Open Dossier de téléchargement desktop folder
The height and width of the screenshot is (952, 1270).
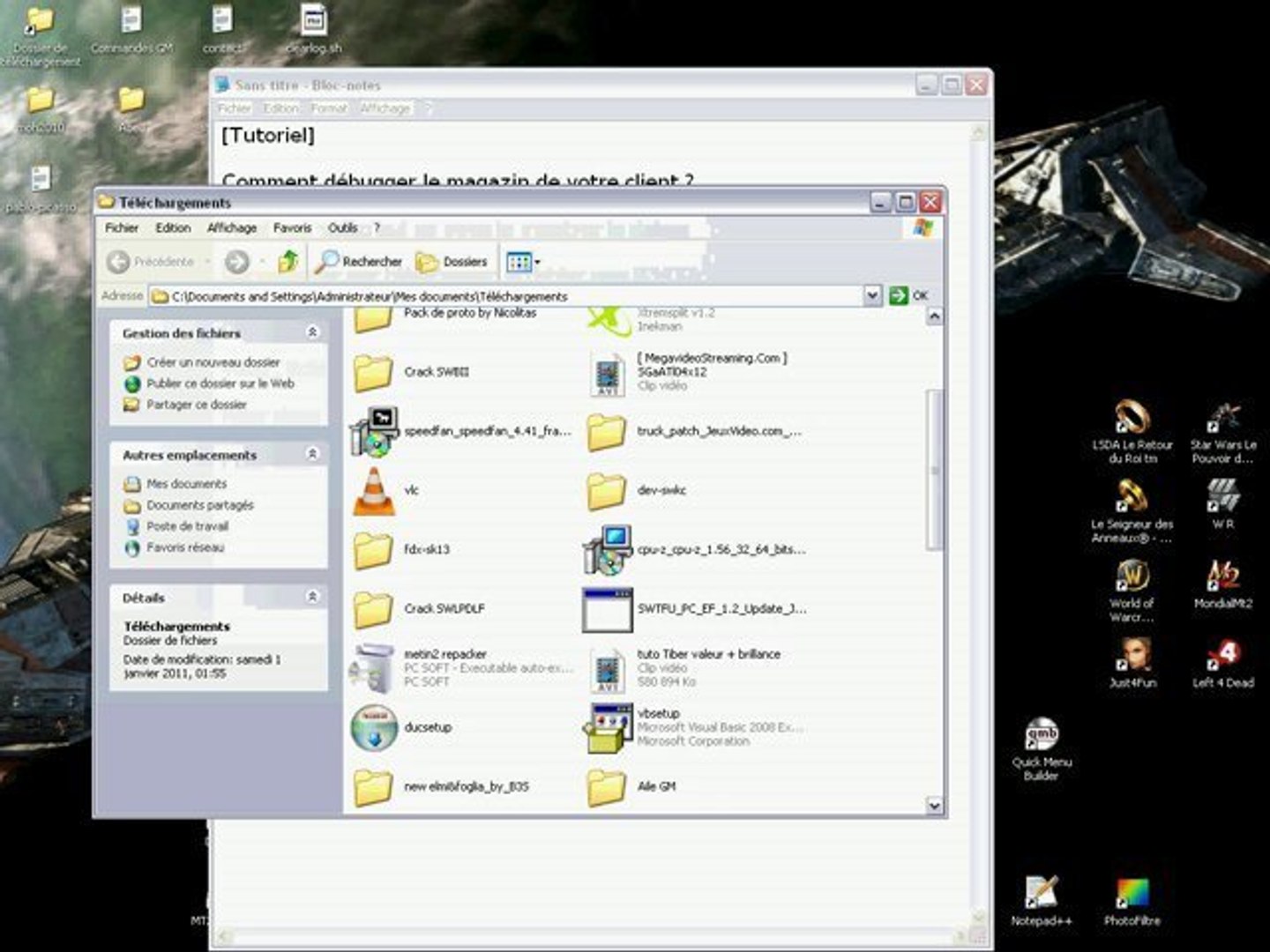point(40,36)
